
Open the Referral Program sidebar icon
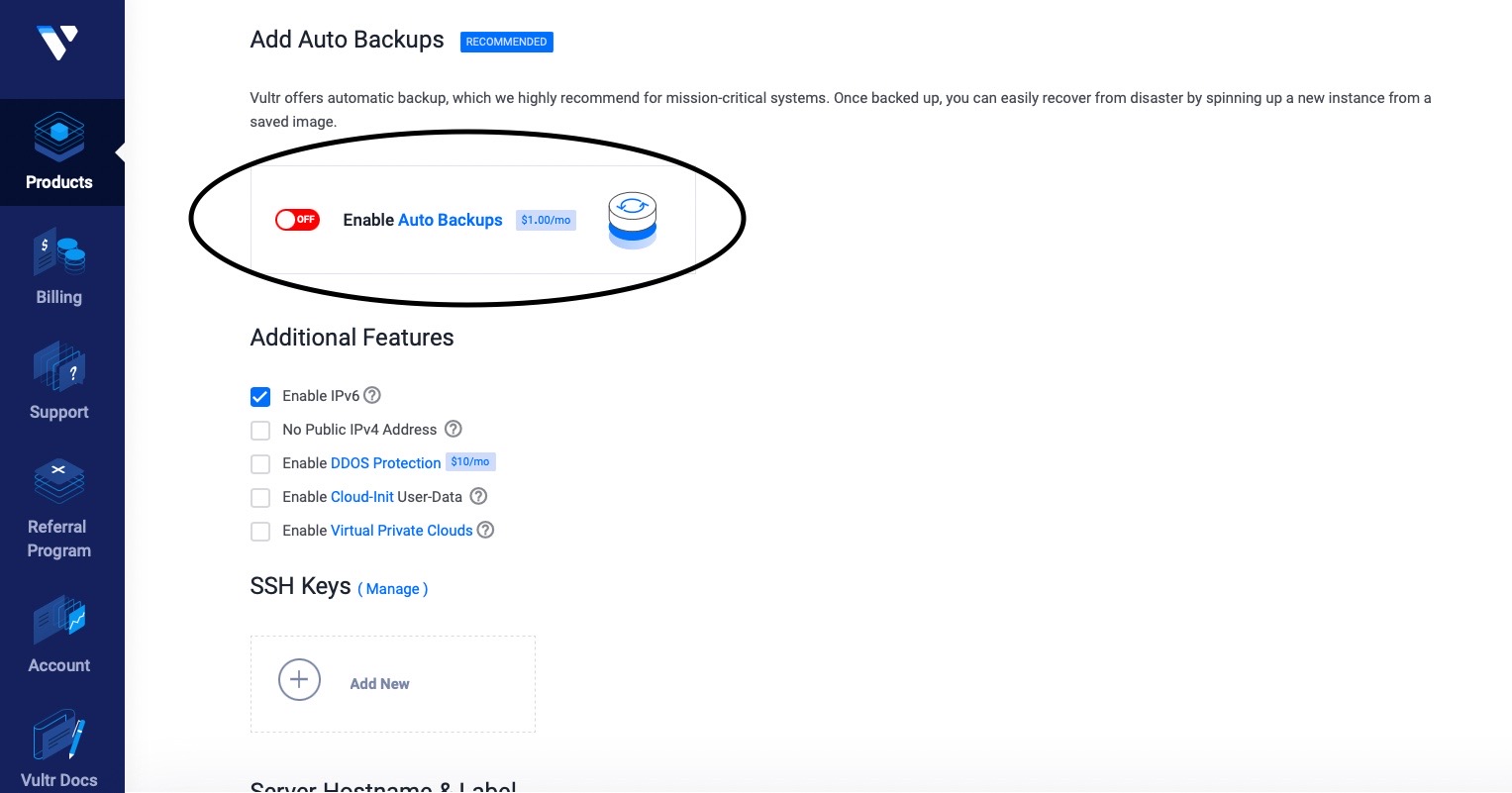click(59, 482)
